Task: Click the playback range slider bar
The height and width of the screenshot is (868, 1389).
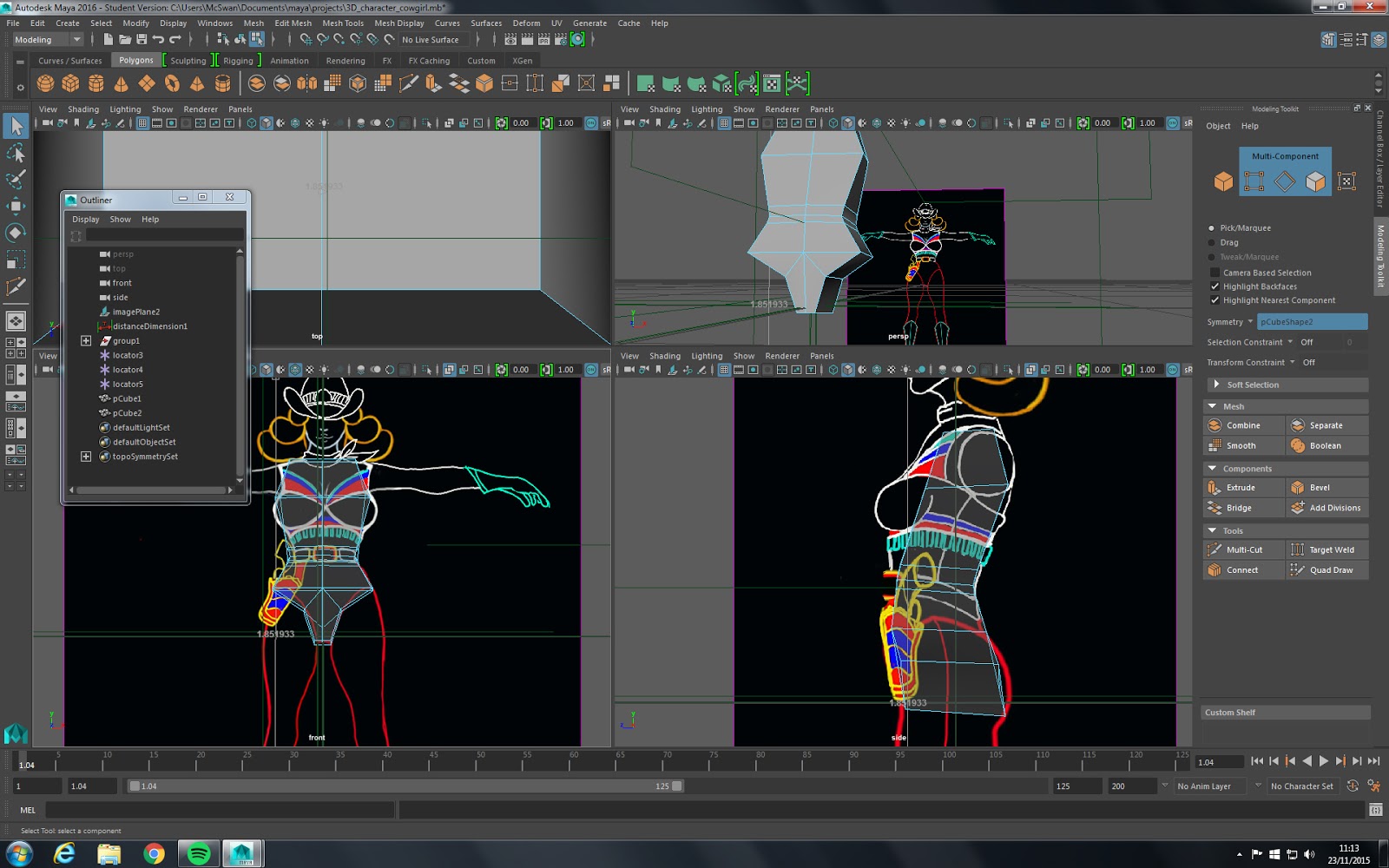Action: [x=405, y=786]
